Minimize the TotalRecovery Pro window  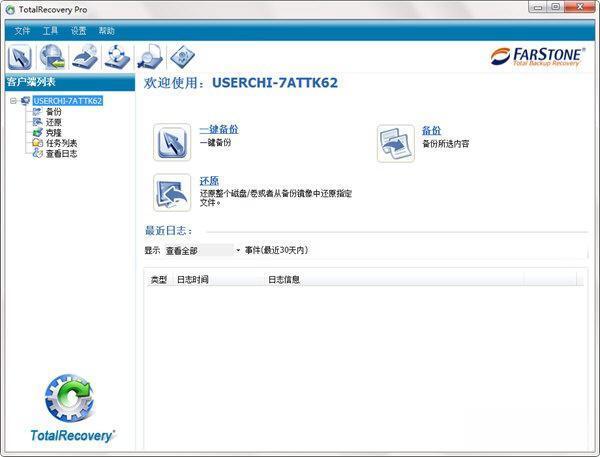coord(538,7)
